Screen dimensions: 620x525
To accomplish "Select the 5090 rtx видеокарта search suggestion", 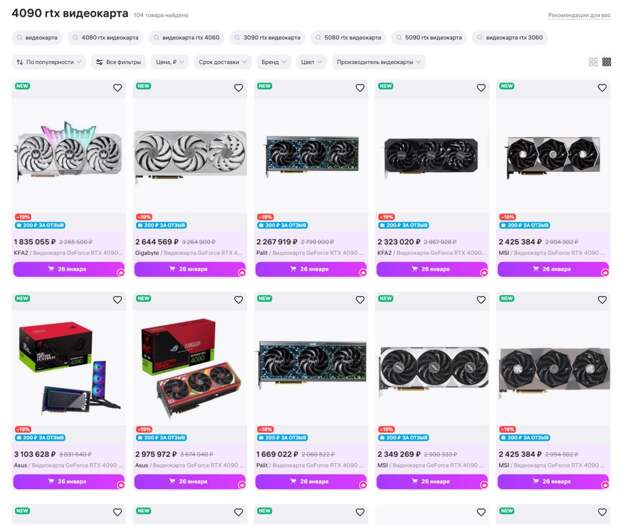I will click(429, 38).
